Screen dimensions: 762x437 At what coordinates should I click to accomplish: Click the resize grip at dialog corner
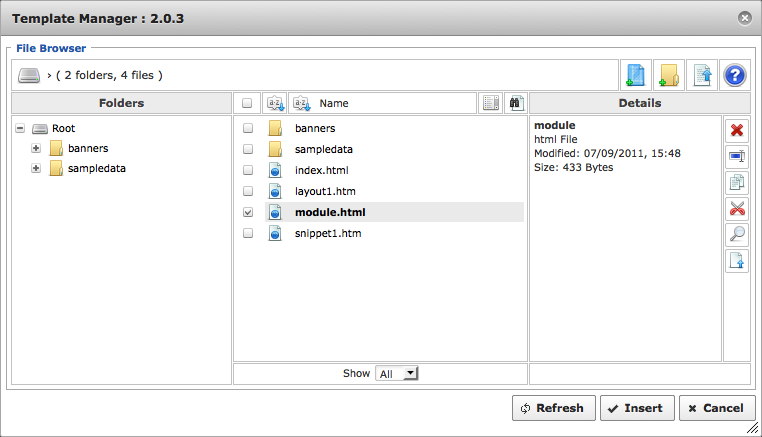click(x=753, y=428)
